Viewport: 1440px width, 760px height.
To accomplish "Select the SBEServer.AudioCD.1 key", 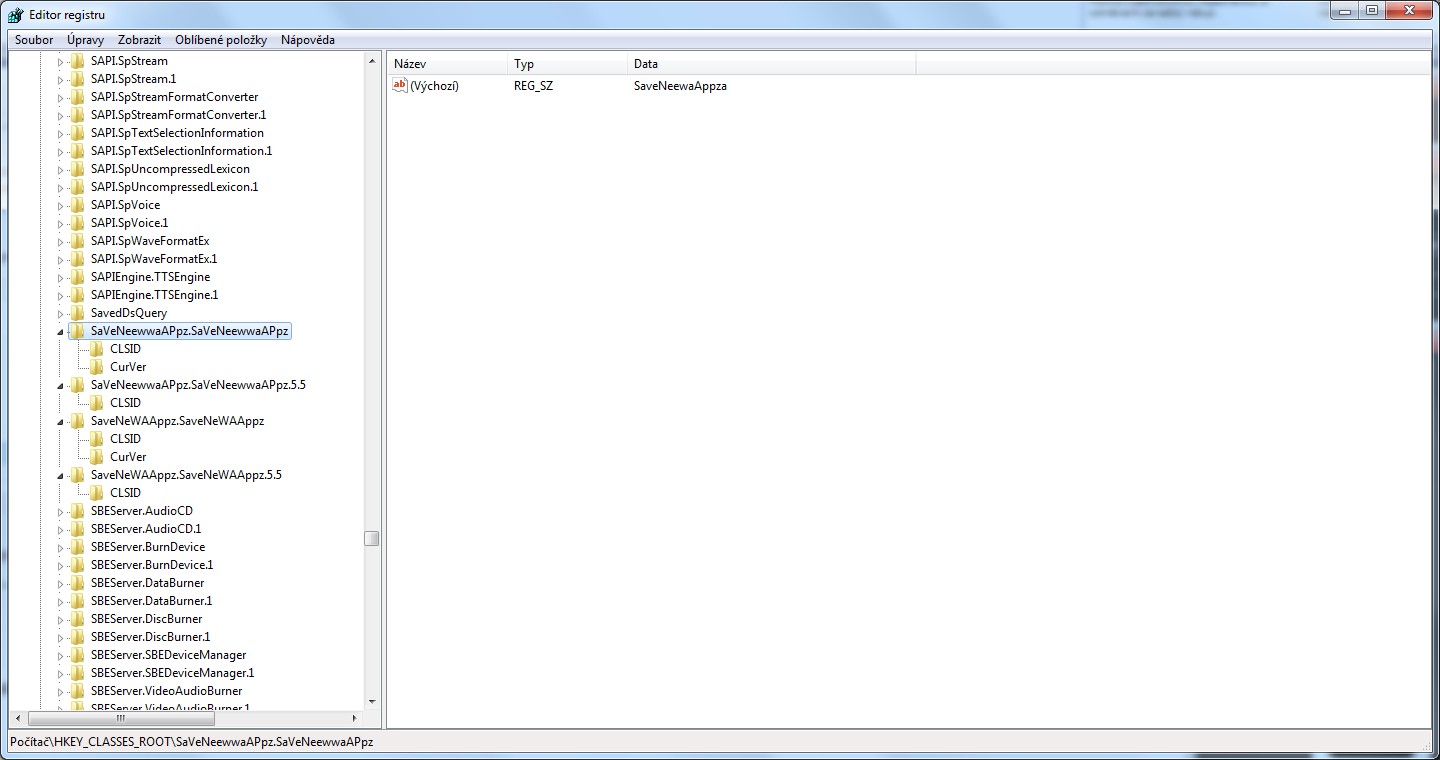I will (146, 529).
